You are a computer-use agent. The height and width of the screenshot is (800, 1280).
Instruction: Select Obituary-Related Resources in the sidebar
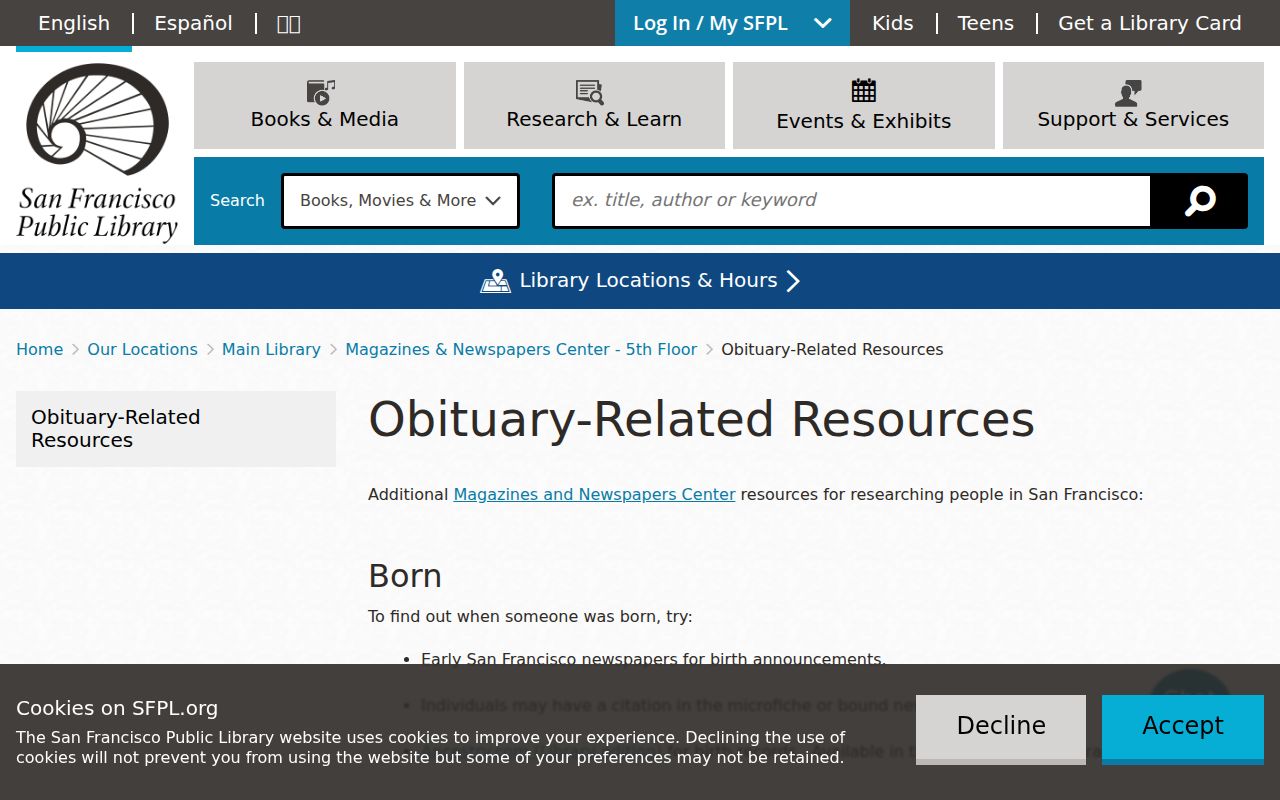click(x=176, y=429)
